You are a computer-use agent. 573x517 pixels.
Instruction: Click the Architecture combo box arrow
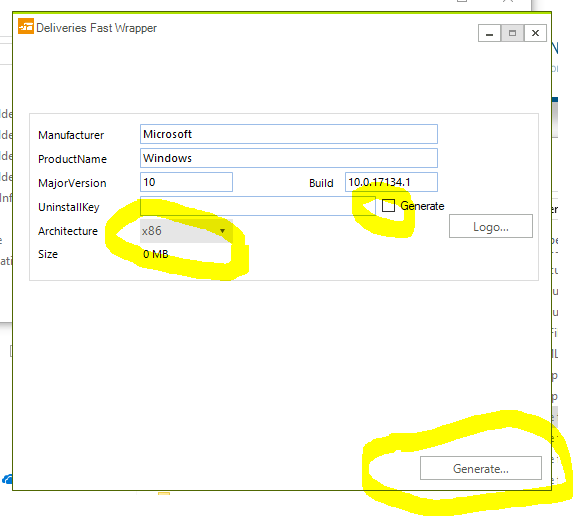(x=222, y=231)
